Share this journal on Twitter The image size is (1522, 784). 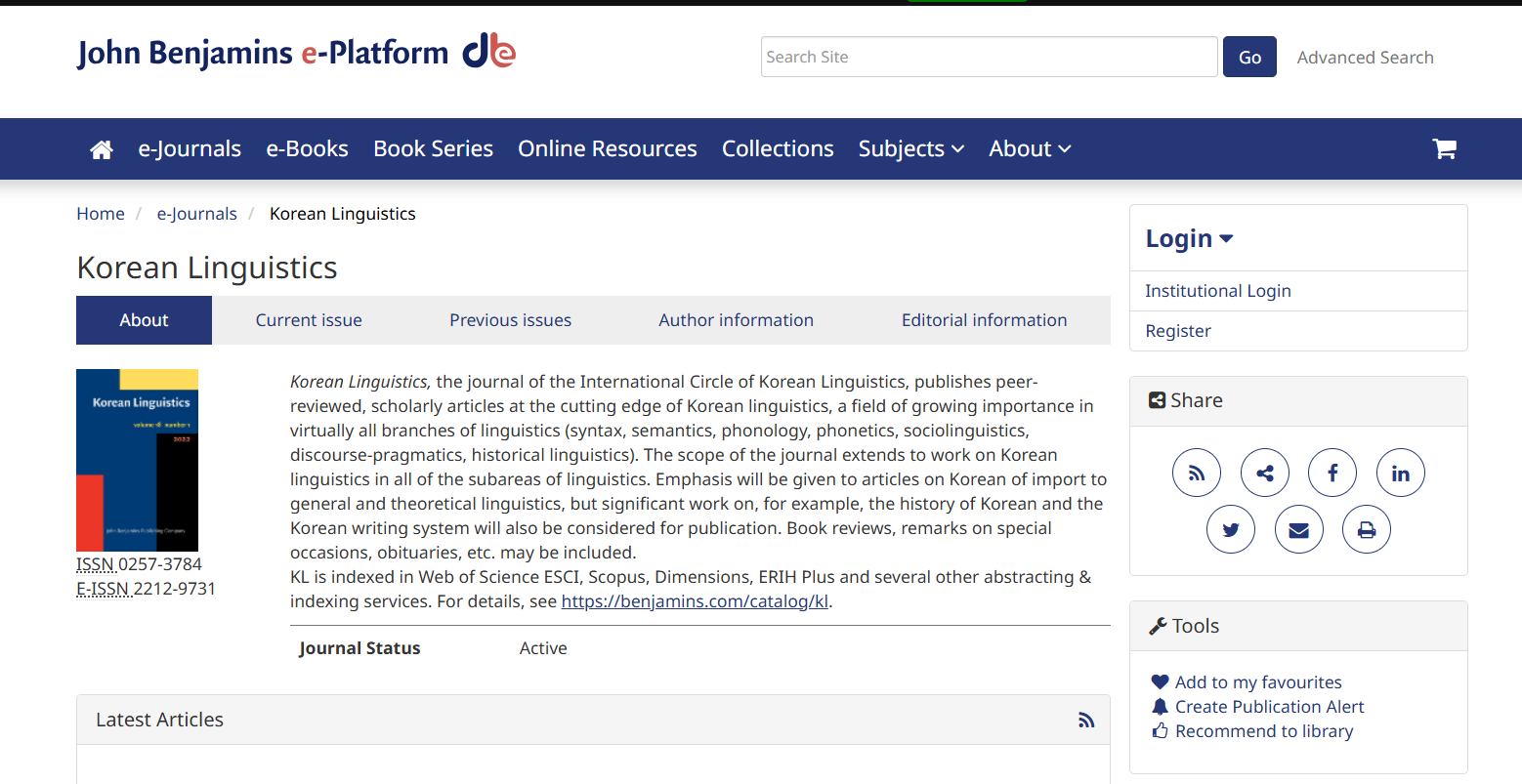(1231, 530)
